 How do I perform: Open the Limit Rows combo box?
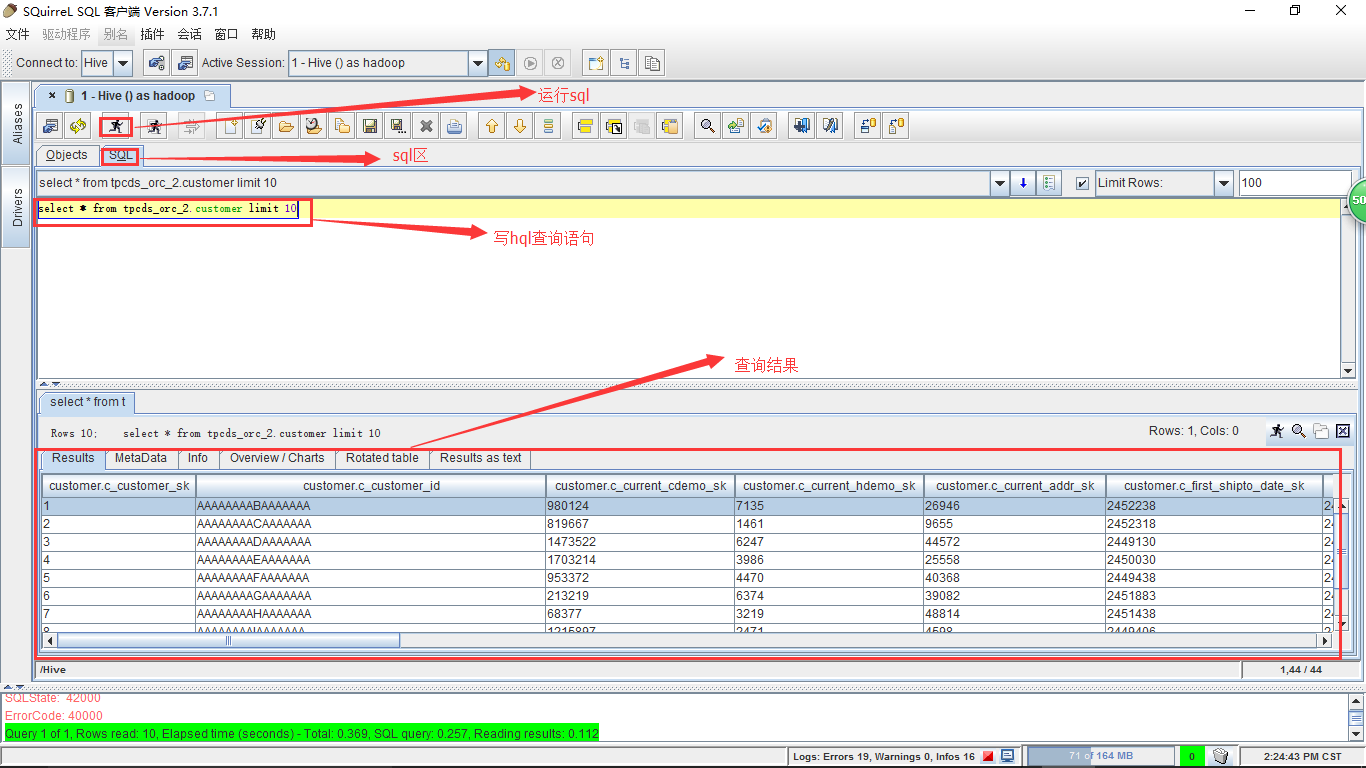tap(1224, 184)
